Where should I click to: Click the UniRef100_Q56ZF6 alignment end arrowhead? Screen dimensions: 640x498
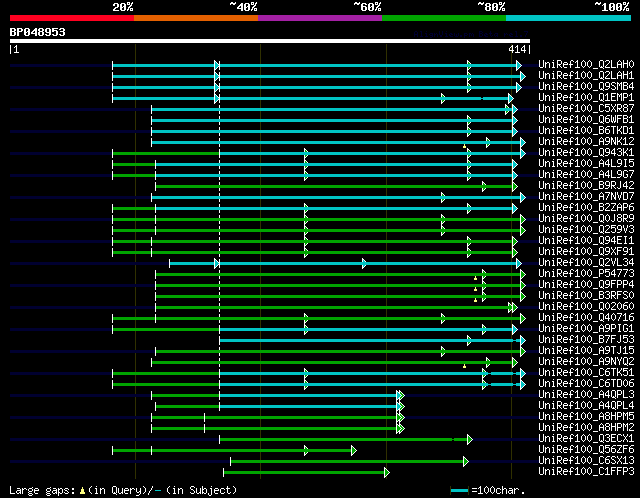click(353, 451)
